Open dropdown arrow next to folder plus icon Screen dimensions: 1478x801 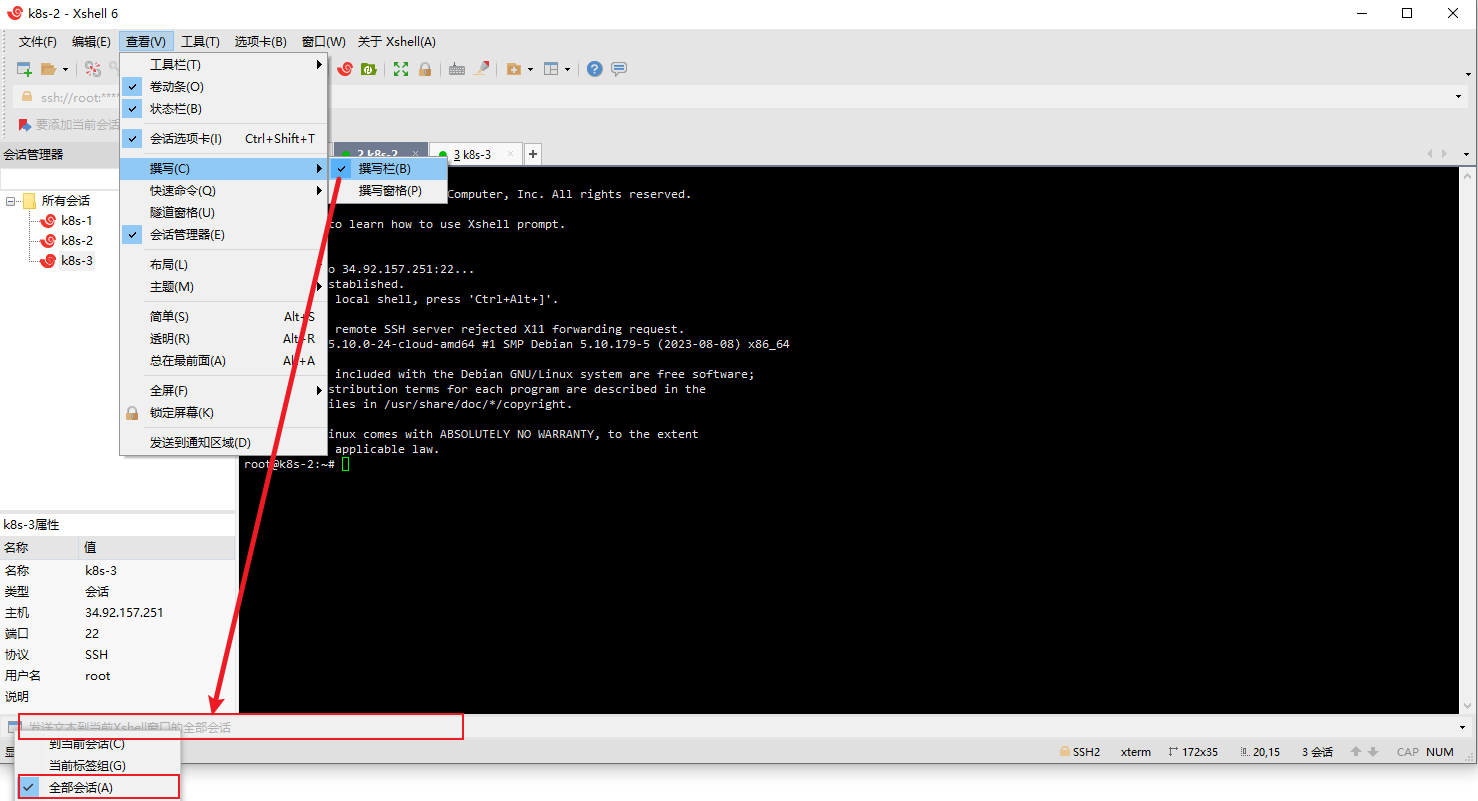coord(530,69)
